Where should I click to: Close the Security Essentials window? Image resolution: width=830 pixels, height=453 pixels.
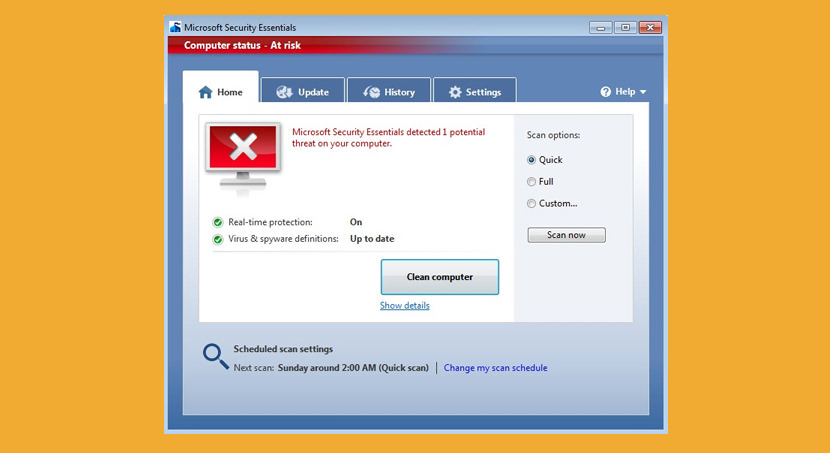click(650, 28)
